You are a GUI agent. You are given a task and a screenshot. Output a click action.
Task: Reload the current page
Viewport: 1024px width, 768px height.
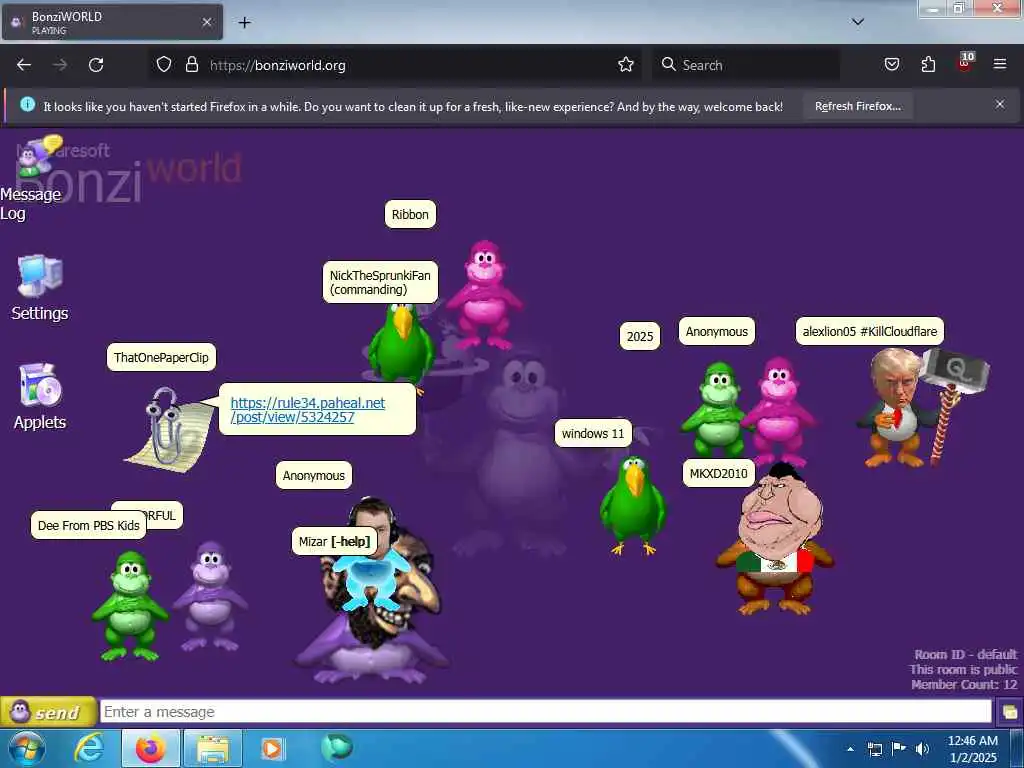tap(96, 65)
